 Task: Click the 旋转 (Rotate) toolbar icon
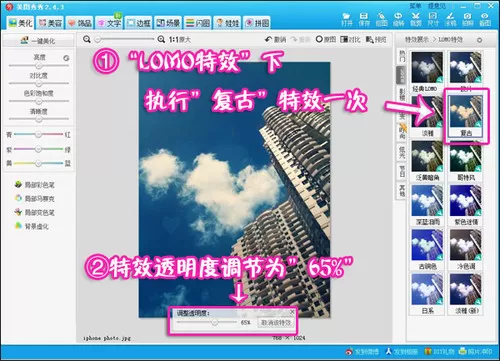pyautogui.click(x=398, y=19)
